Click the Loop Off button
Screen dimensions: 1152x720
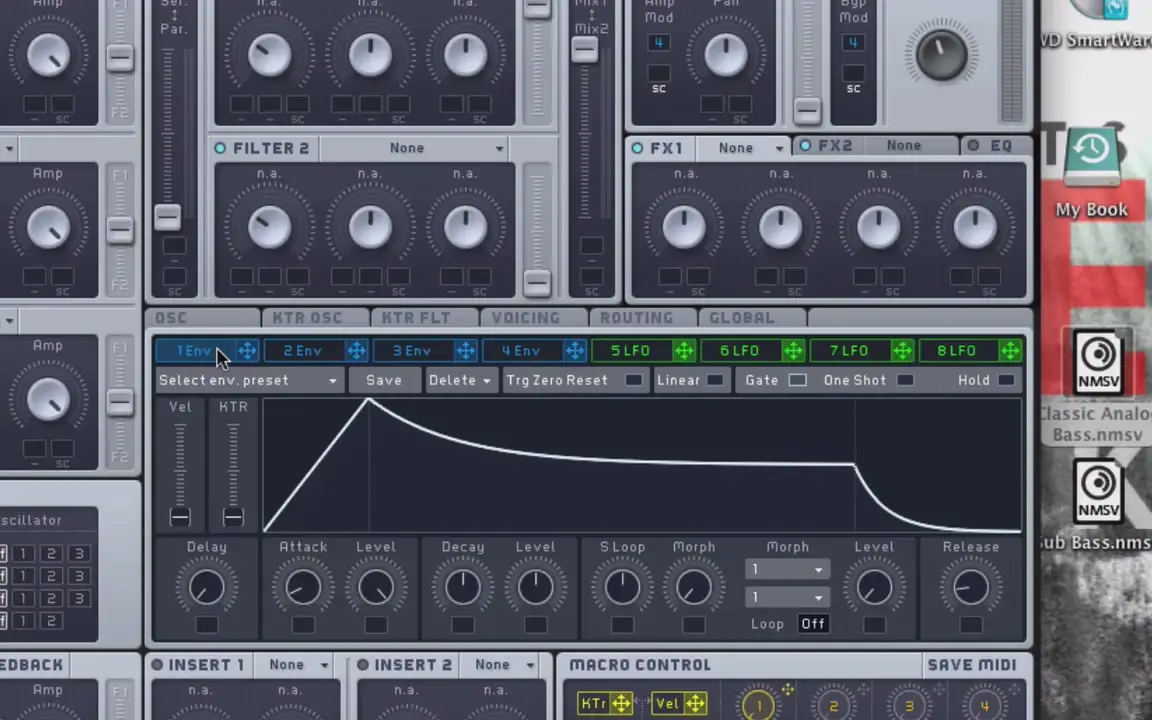tap(813, 624)
